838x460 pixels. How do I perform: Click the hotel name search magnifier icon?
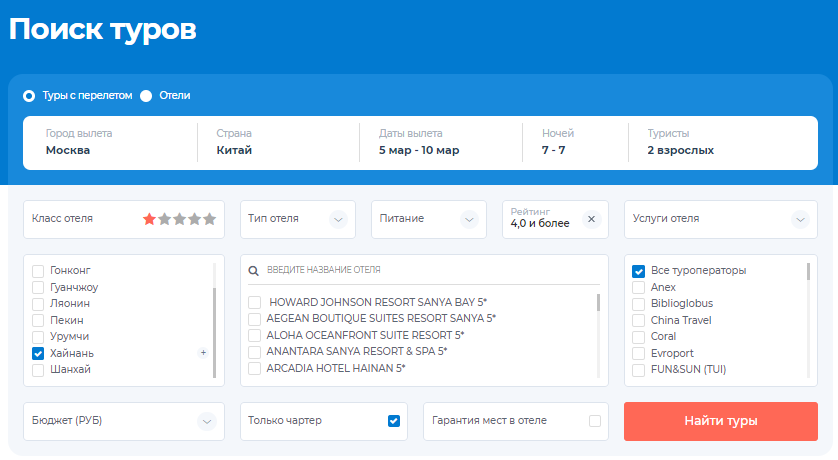click(253, 271)
